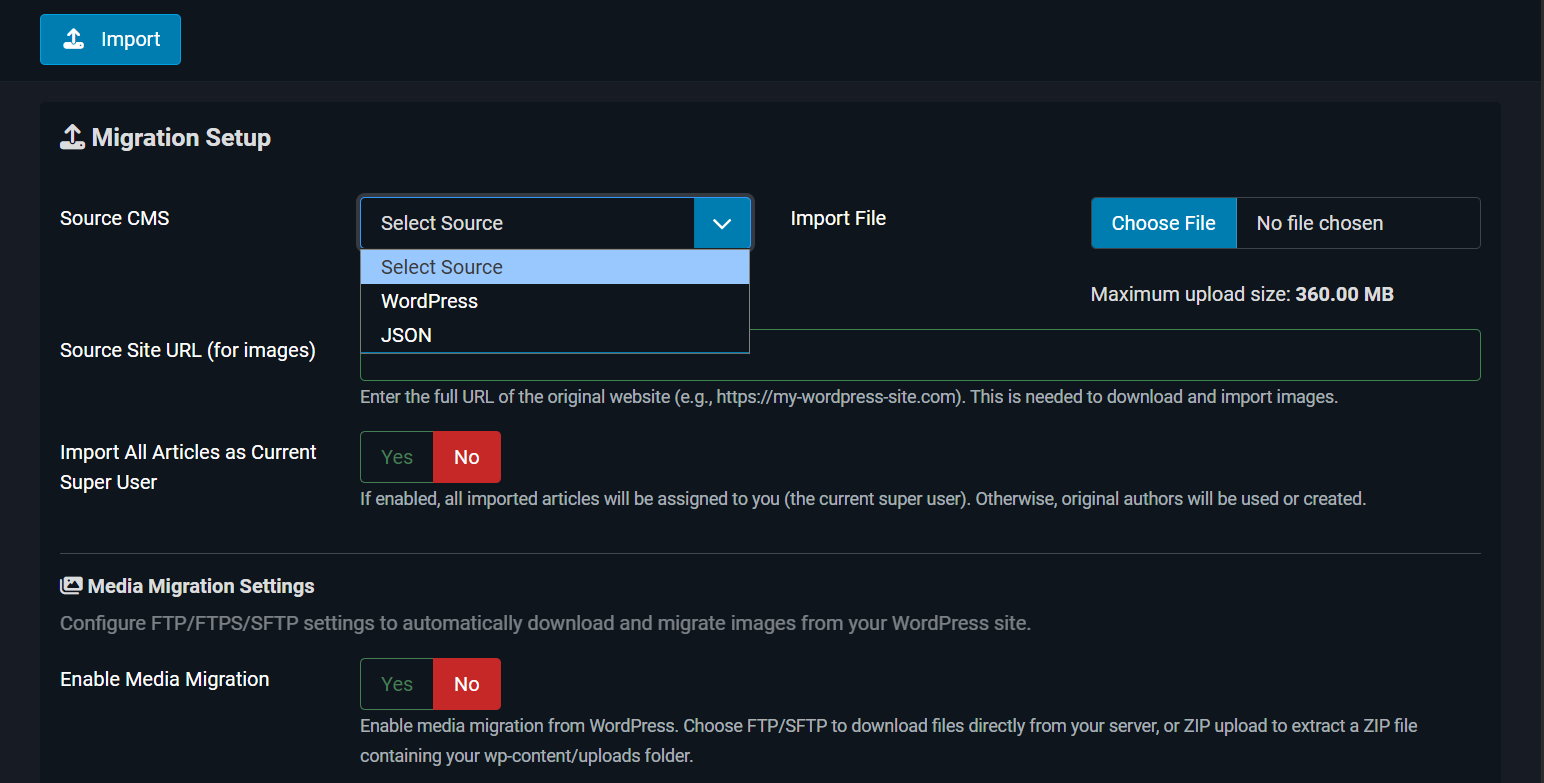The width and height of the screenshot is (1544, 783).
Task: Click the Source CMS label
Action: coord(115,218)
